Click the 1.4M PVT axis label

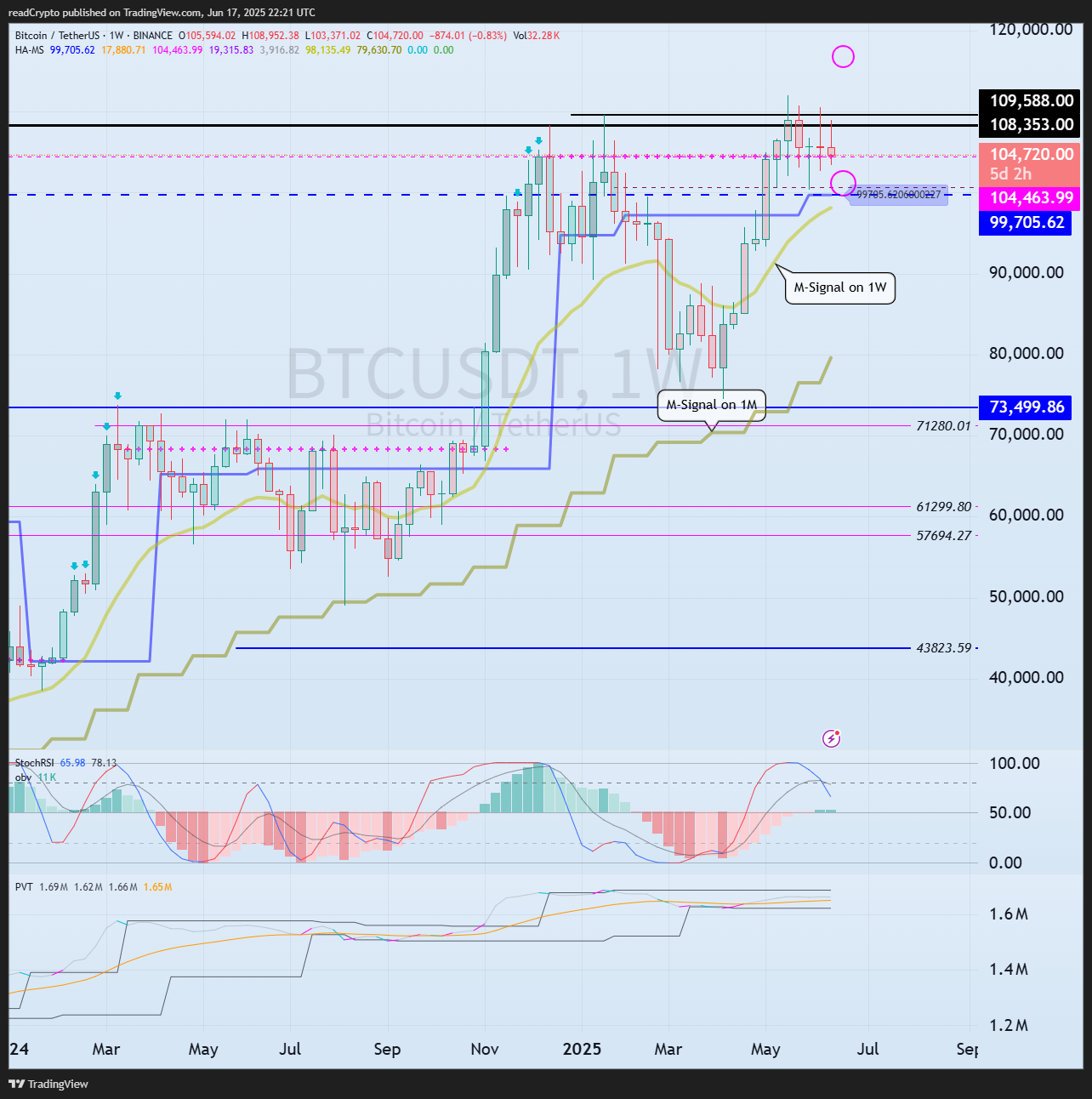coord(1008,969)
